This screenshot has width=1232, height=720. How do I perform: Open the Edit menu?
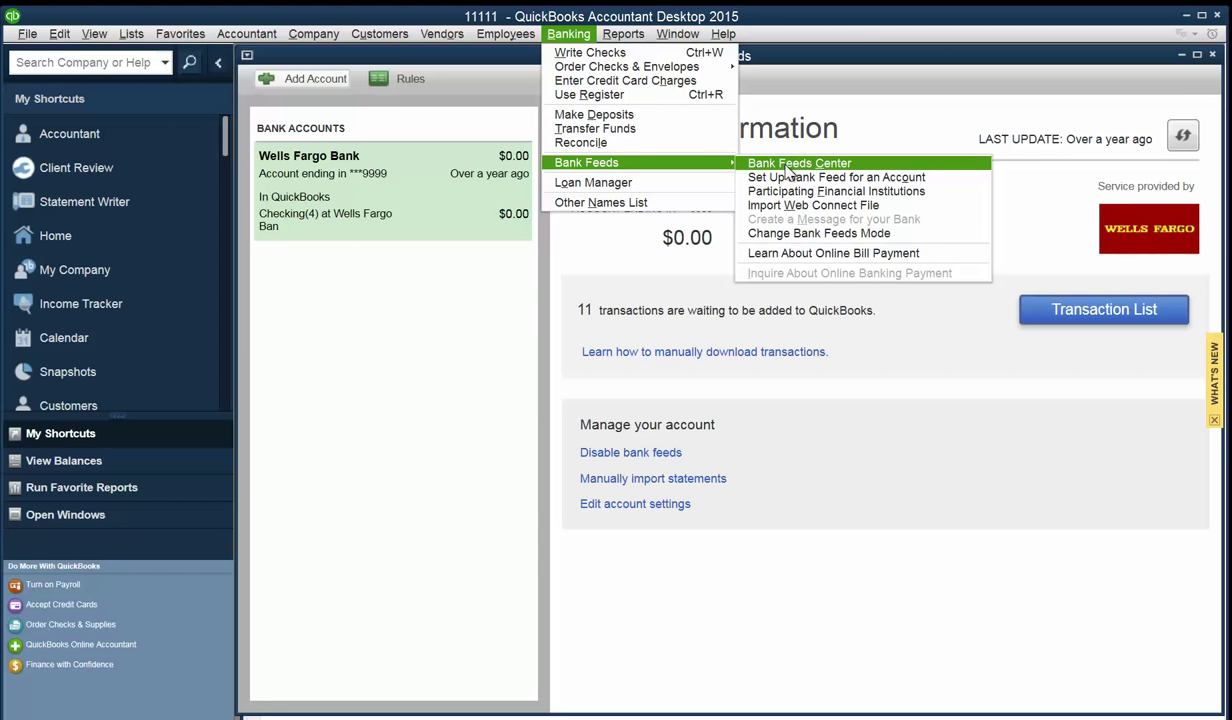pos(60,34)
